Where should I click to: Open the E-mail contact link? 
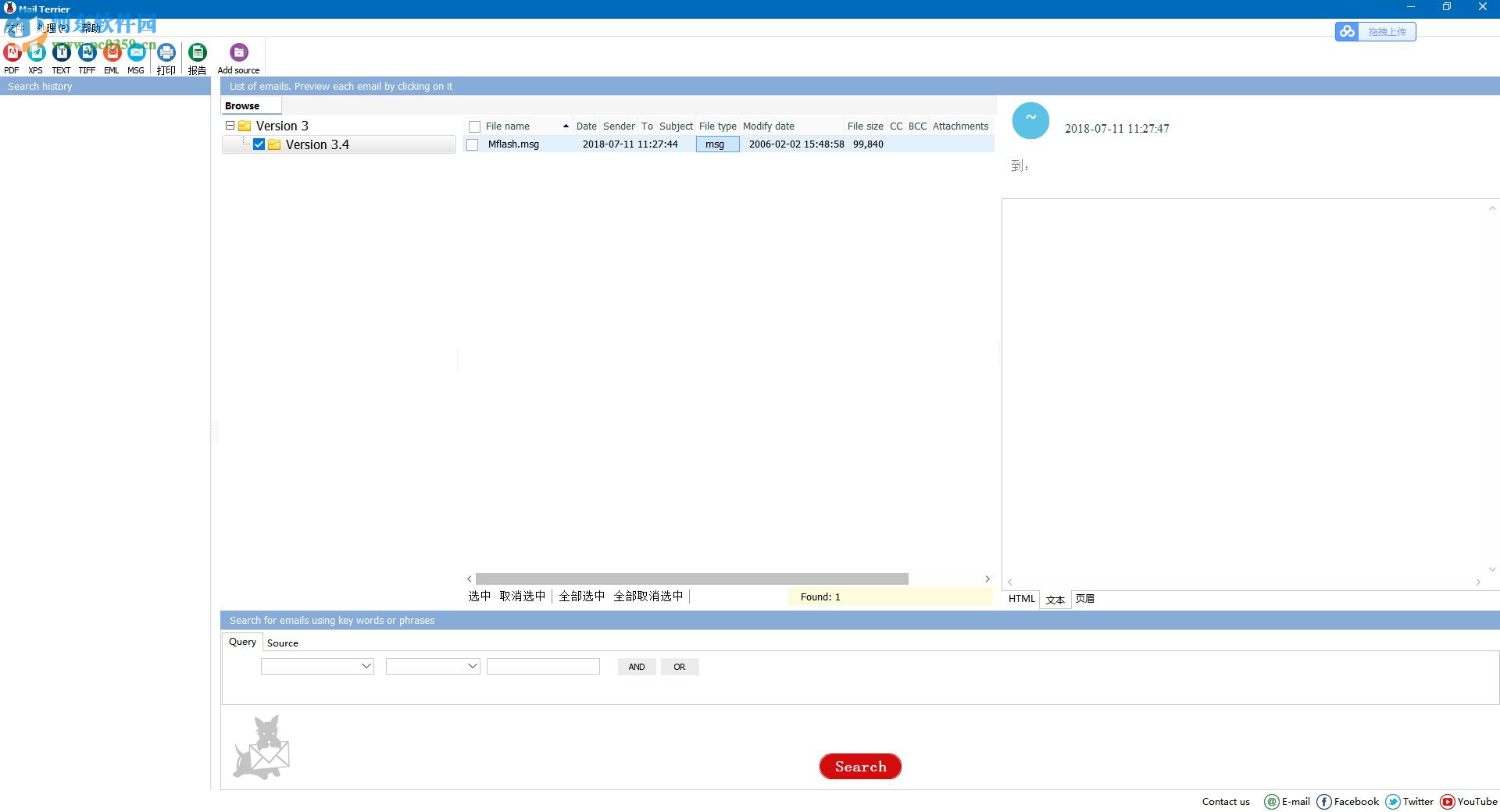(1287, 802)
